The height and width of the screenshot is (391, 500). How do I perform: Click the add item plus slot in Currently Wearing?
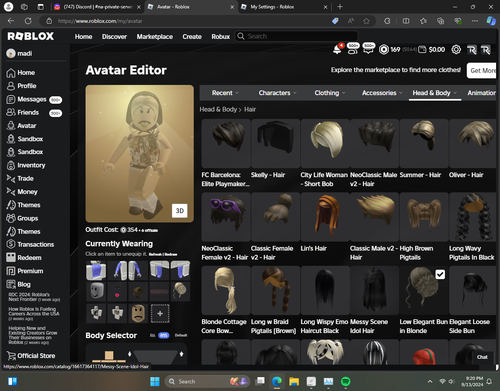[160, 313]
